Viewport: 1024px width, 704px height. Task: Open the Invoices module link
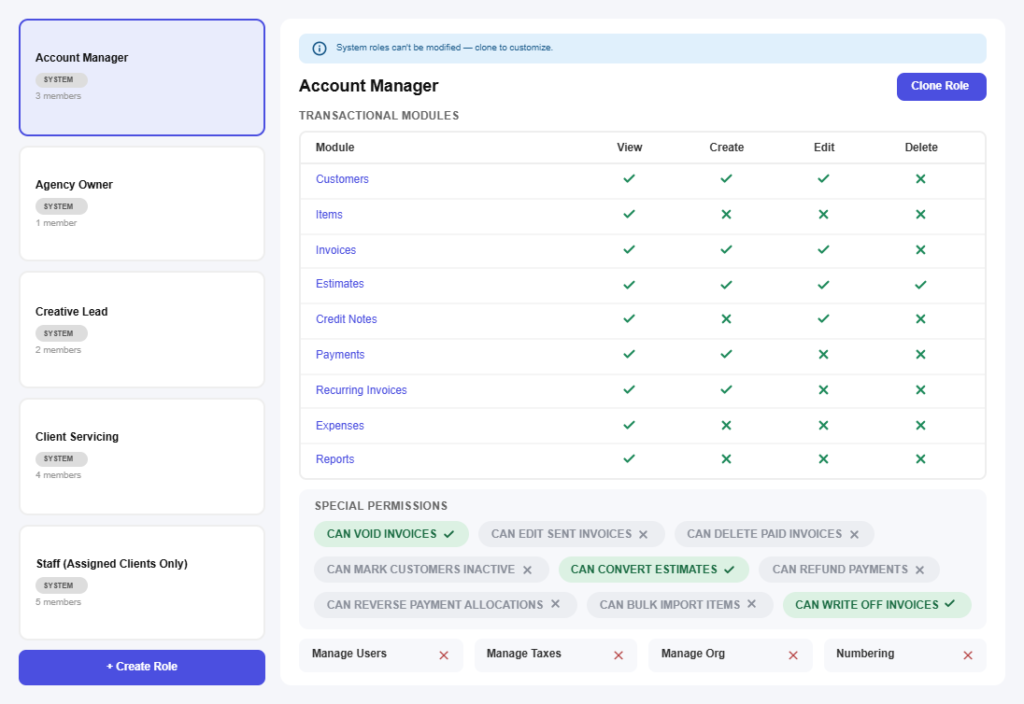(336, 250)
